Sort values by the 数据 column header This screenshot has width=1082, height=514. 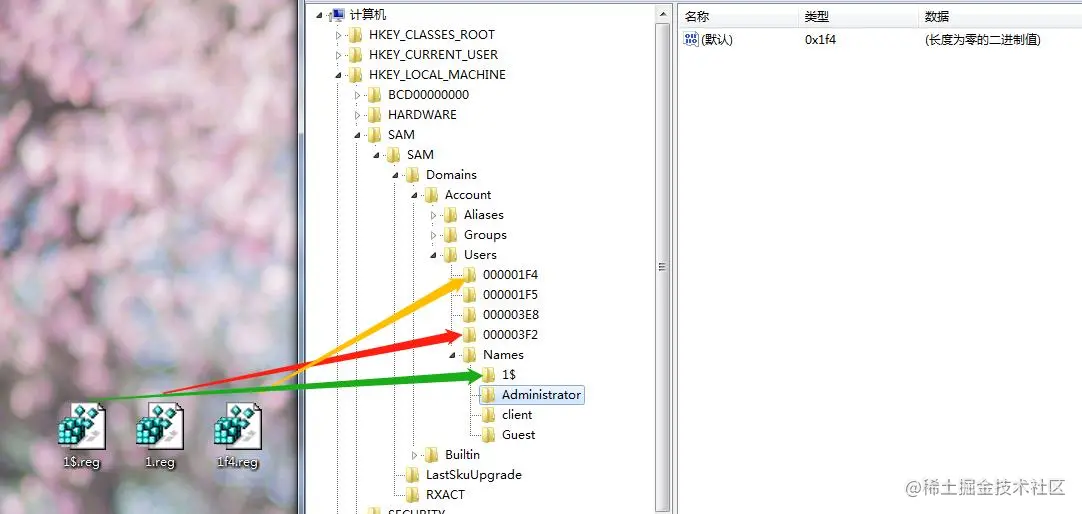tap(1001, 17)
